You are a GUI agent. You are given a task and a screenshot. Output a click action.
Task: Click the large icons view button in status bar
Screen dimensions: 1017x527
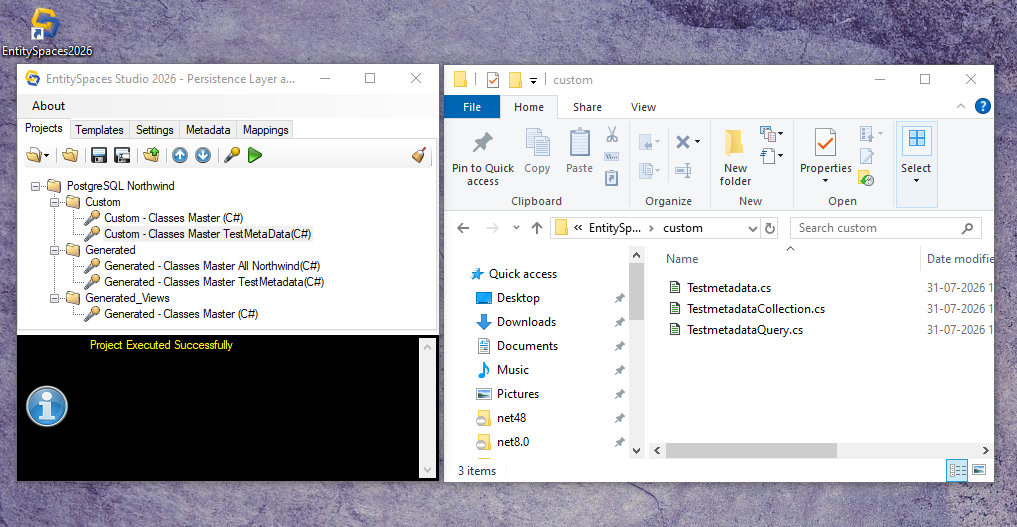(x=979, y=470)
